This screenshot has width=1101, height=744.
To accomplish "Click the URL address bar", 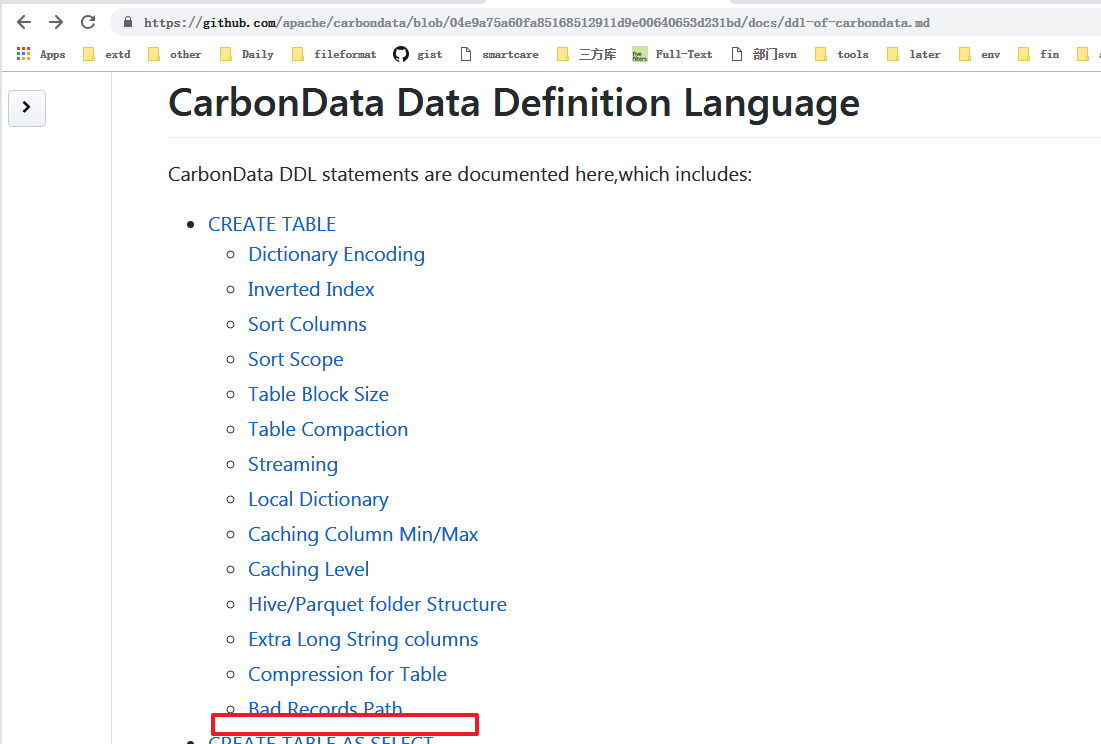I will [604, 22].
